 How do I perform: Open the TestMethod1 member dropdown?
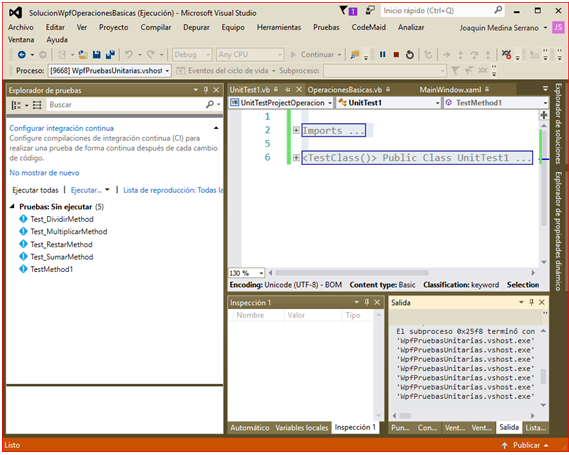pyautogui.click(x=545, y=103)
